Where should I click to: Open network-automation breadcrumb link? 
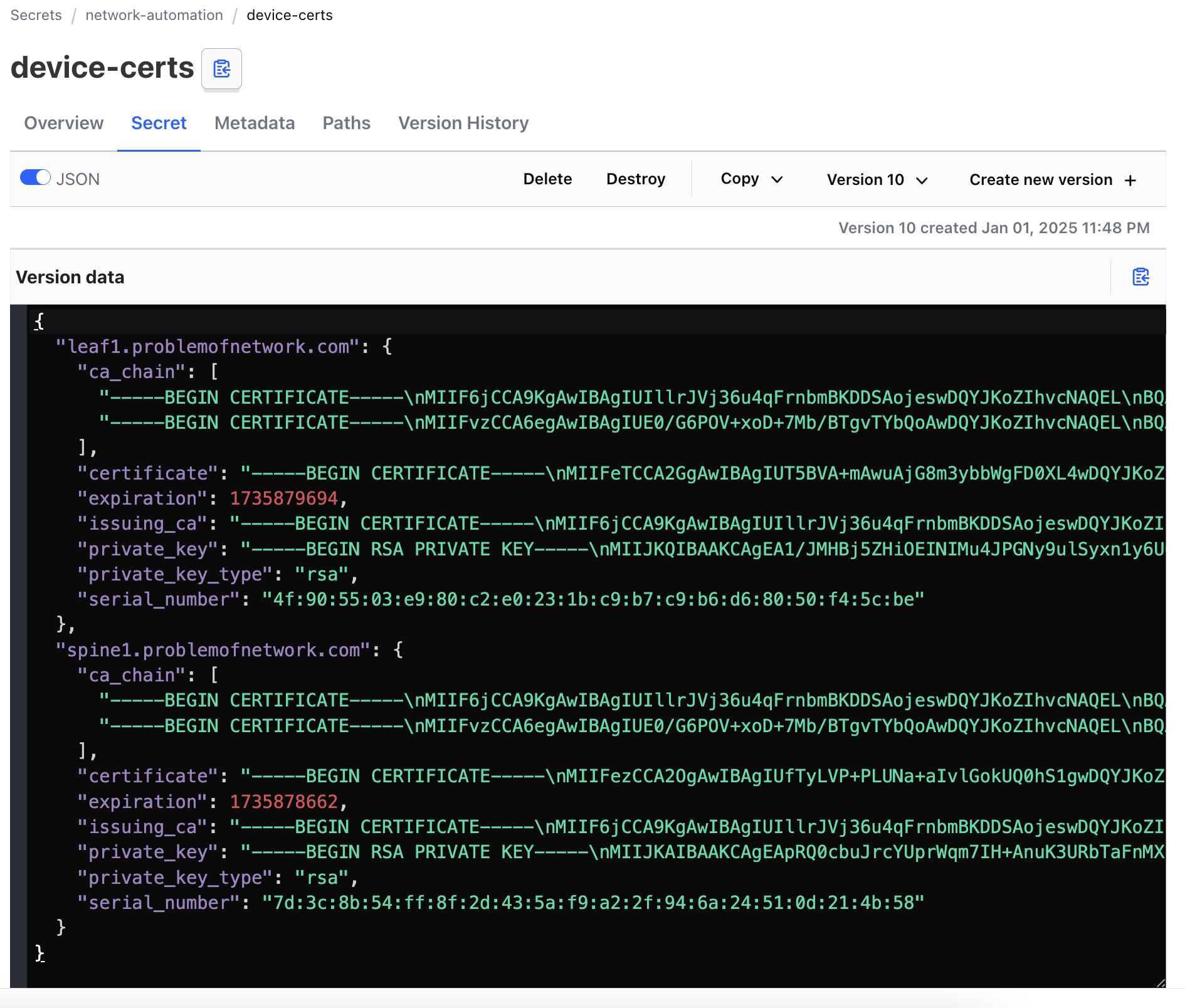point(154,15)
